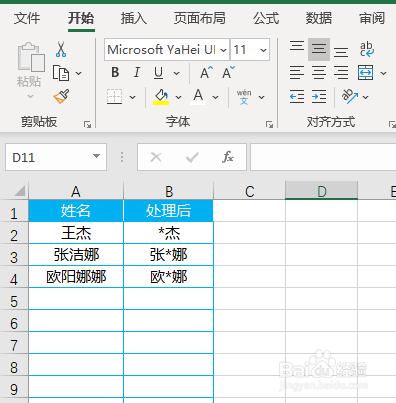396x403 pixels.
Task: Center text horizontally
Action: click(x=319, y=72)
